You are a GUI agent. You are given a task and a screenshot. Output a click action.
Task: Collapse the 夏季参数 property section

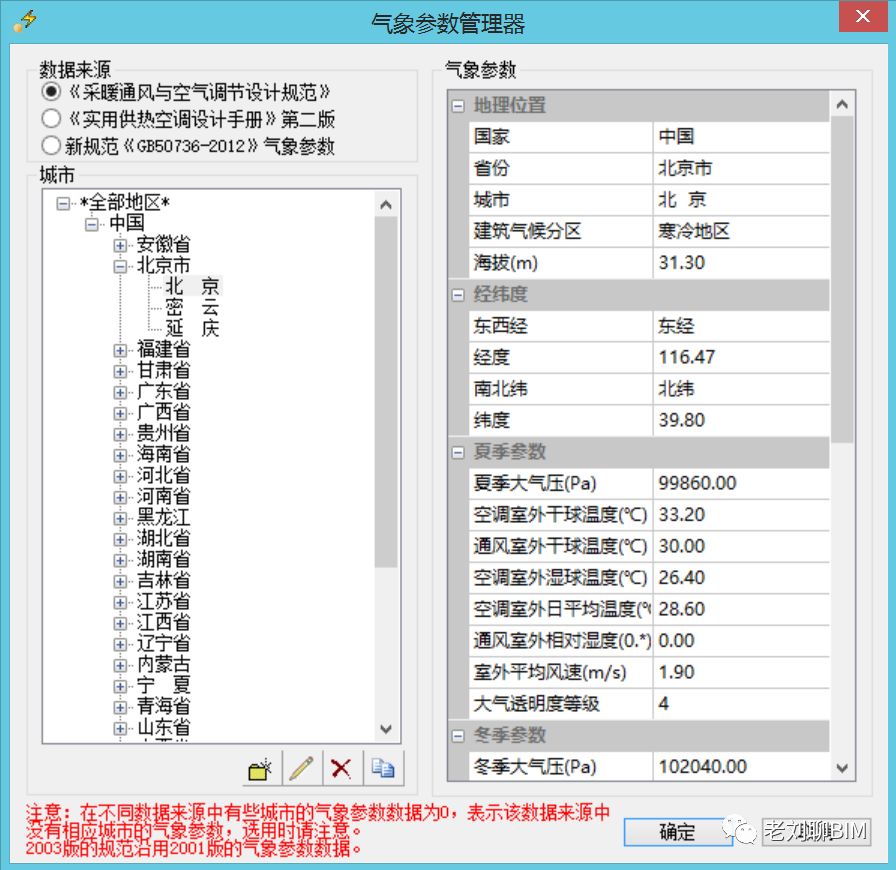click(458, 453)
